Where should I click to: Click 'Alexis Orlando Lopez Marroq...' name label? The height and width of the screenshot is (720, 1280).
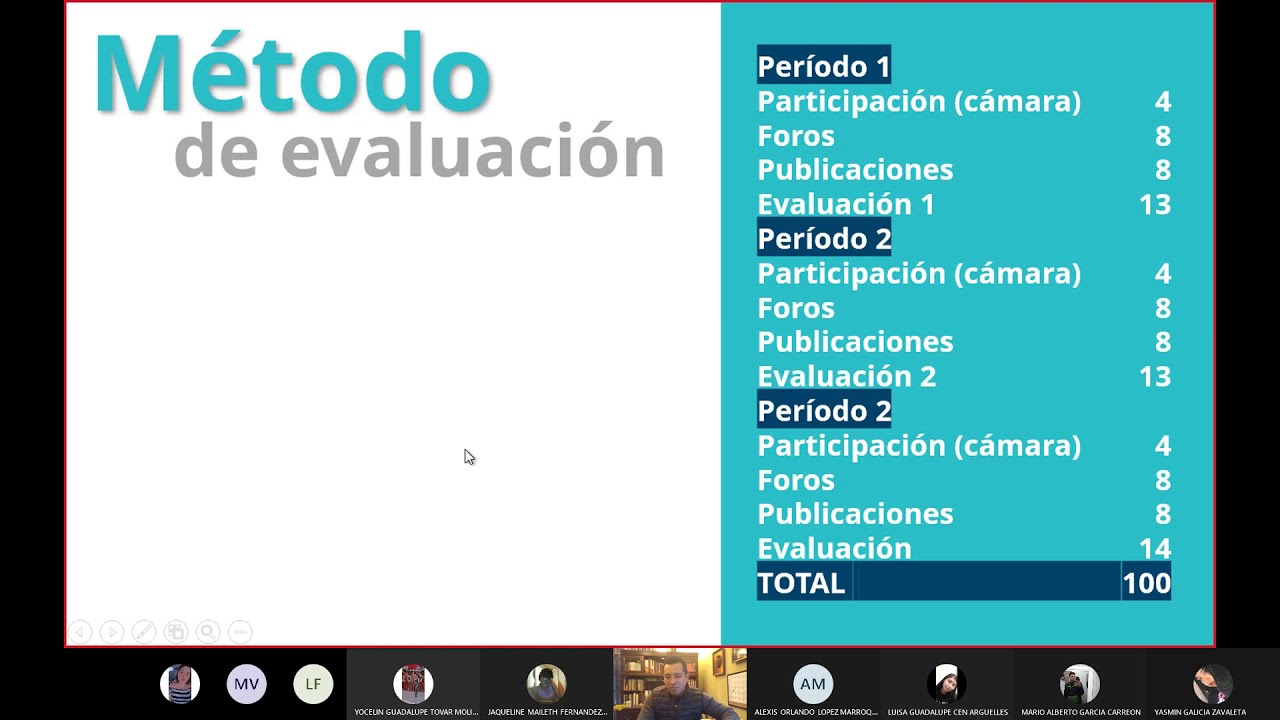pos(816,712)
